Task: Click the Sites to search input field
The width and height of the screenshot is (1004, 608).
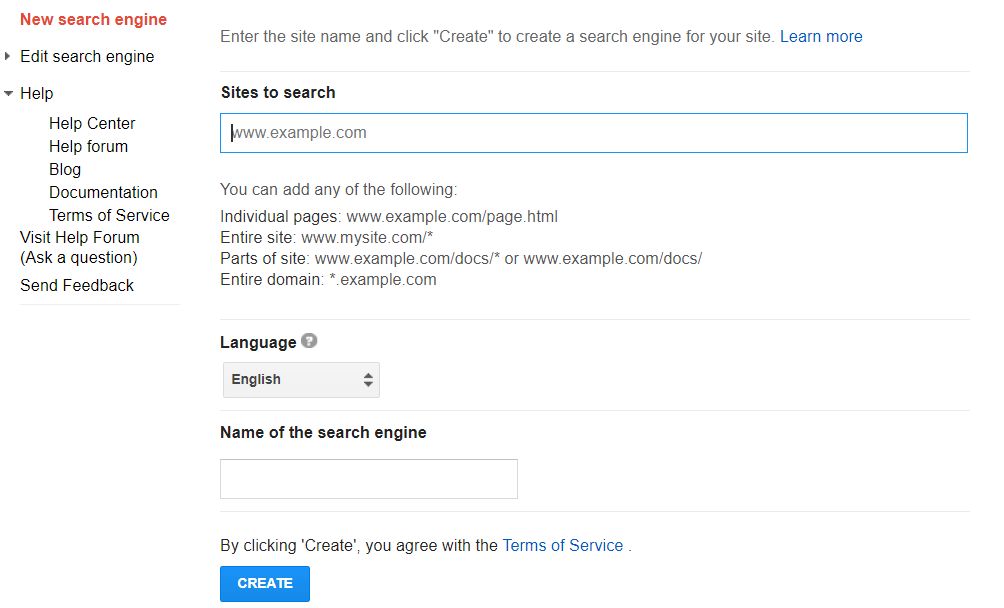Action: 593,132
